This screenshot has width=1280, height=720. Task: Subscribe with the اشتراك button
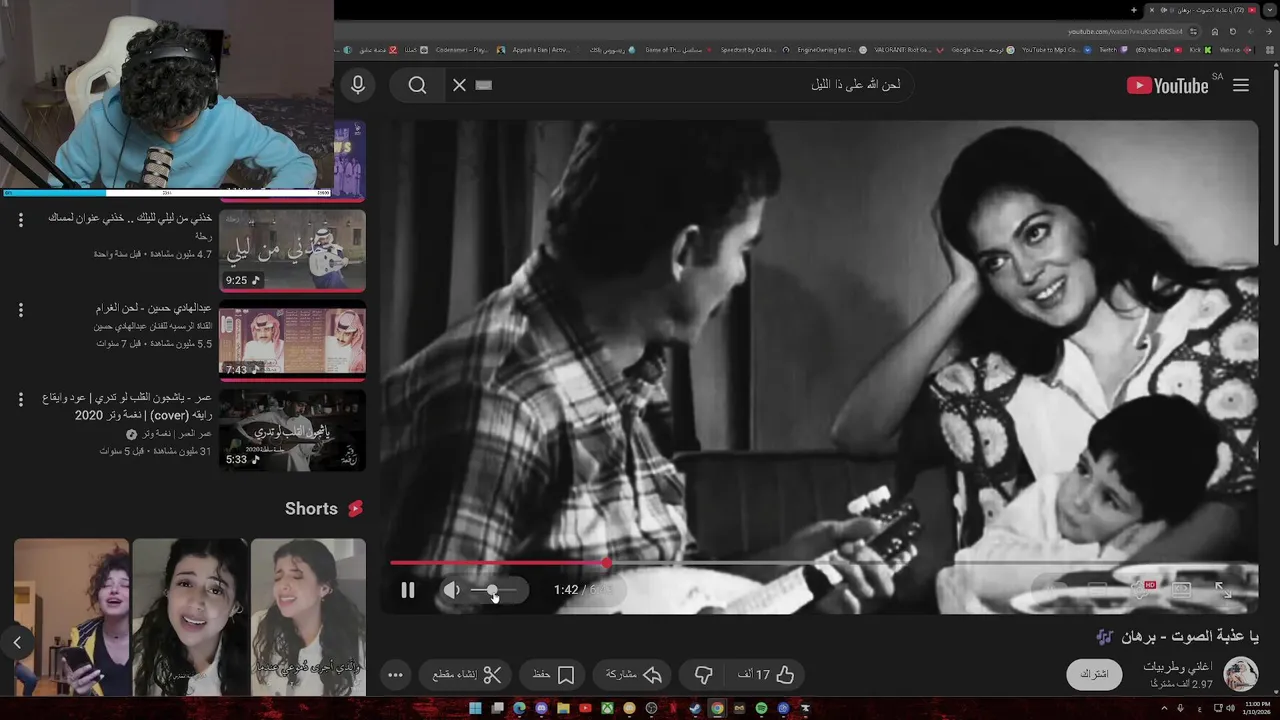(x=1094, y=674)
